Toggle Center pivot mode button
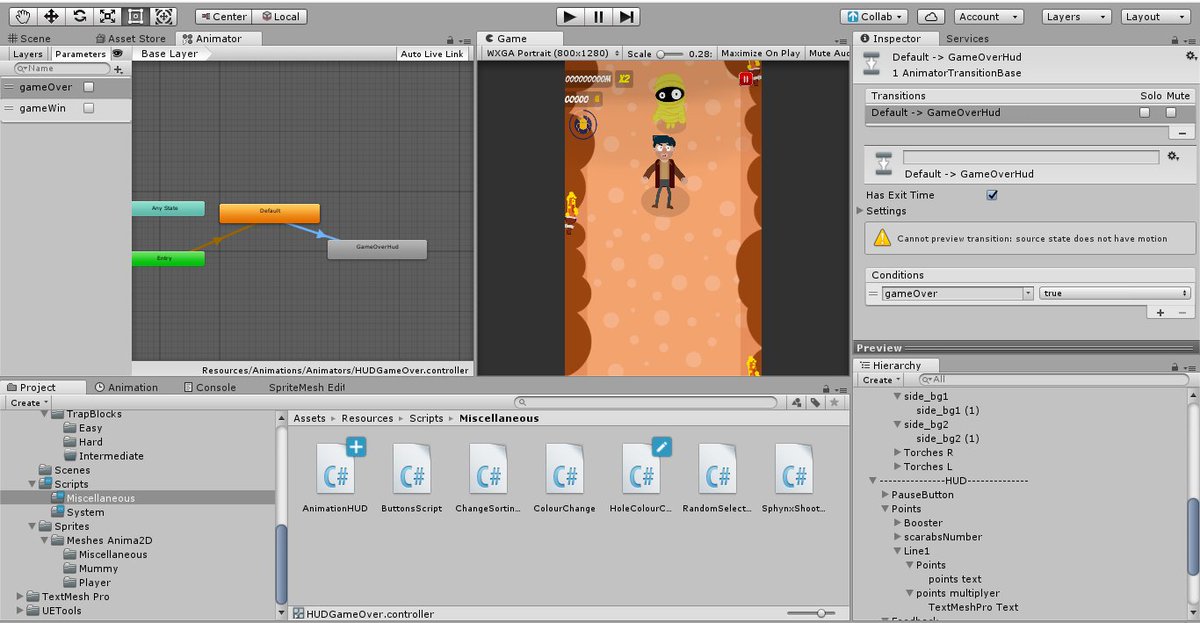Viewport: 1200px width, 623px height. point(223,16)
